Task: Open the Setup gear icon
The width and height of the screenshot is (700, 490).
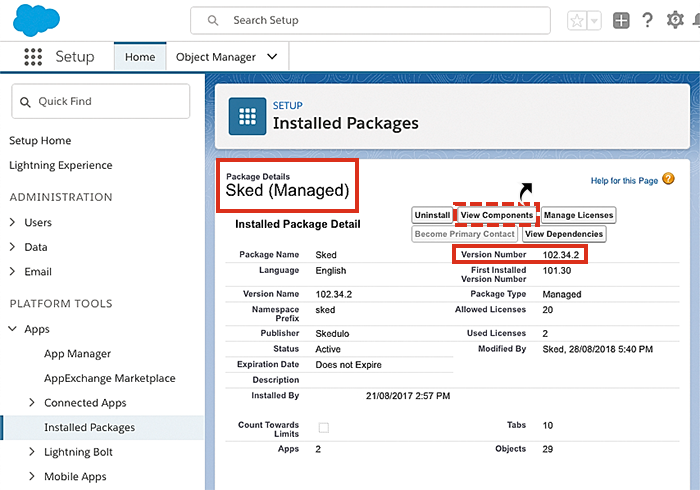Action: (675, 20)
